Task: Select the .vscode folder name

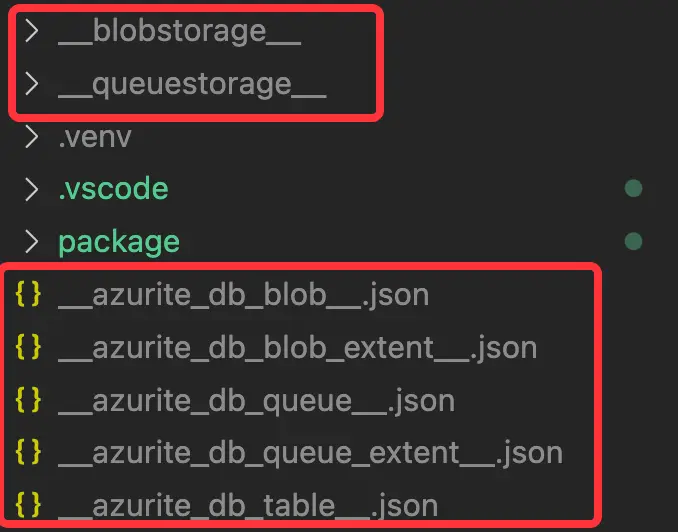Action: 113,188
